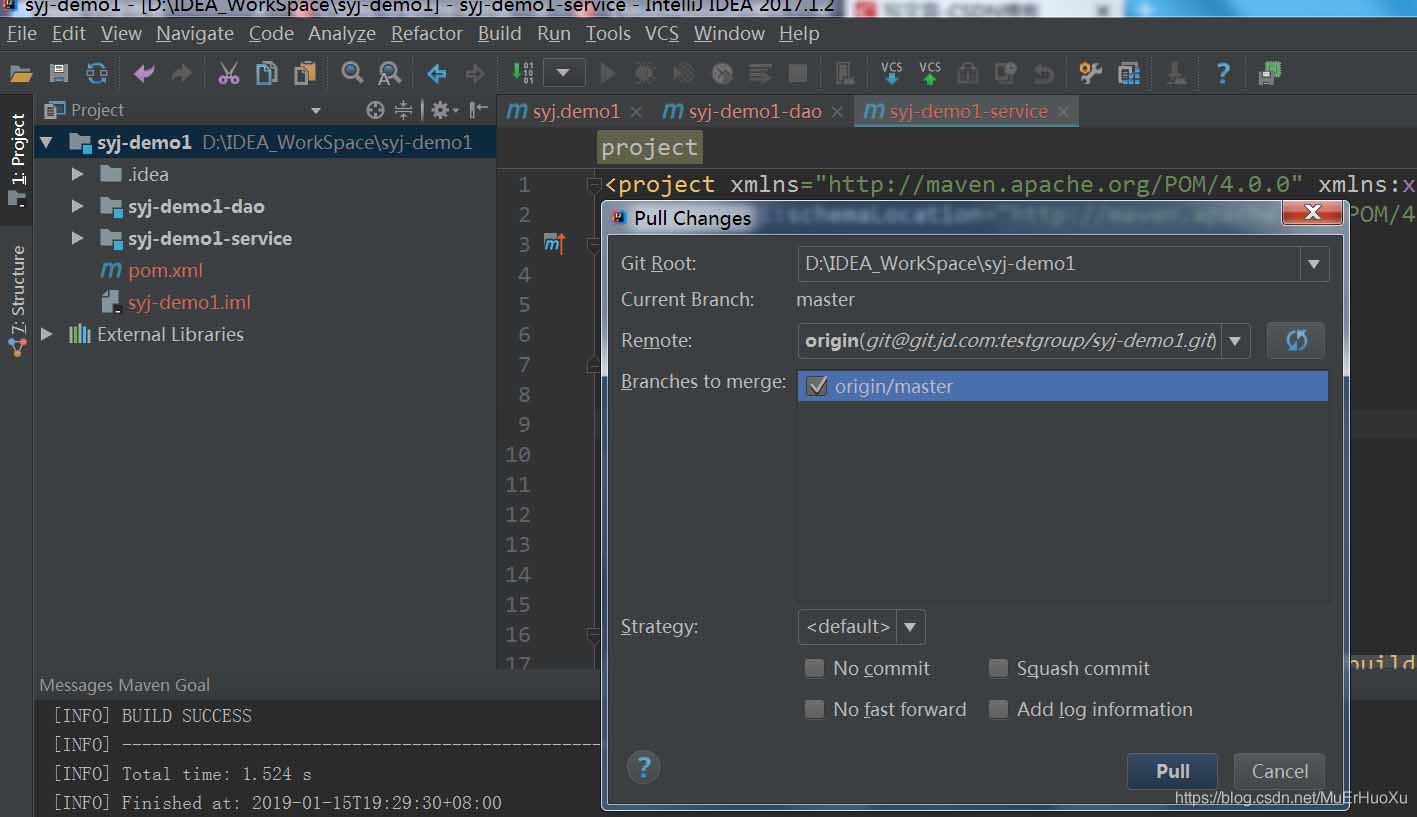Click the Make Project build icon
This screenshot has width=1417, height=817.
[523, 73]
